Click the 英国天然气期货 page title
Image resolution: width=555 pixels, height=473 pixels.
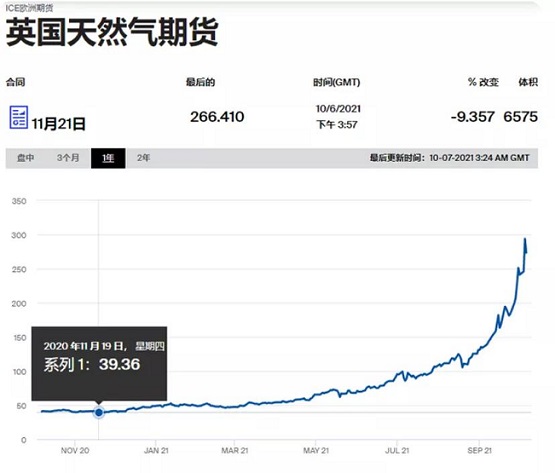112,32
